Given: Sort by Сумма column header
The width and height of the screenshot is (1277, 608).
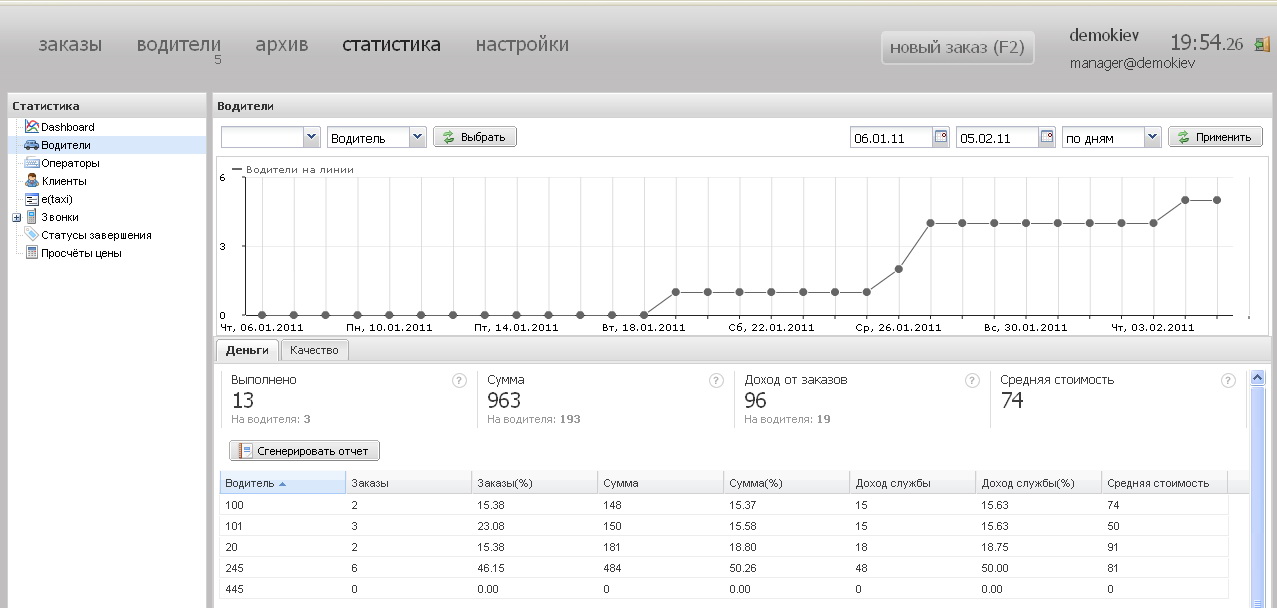Looking at the screenshot, I should pyautogui.click(x=661, y=483).
